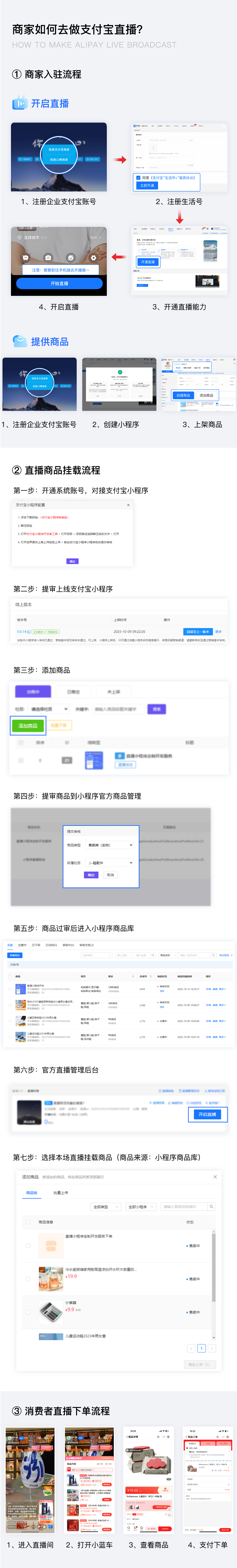Select page 1 in product pagination
This screenshot has height=1568, width=237.
202,1348
